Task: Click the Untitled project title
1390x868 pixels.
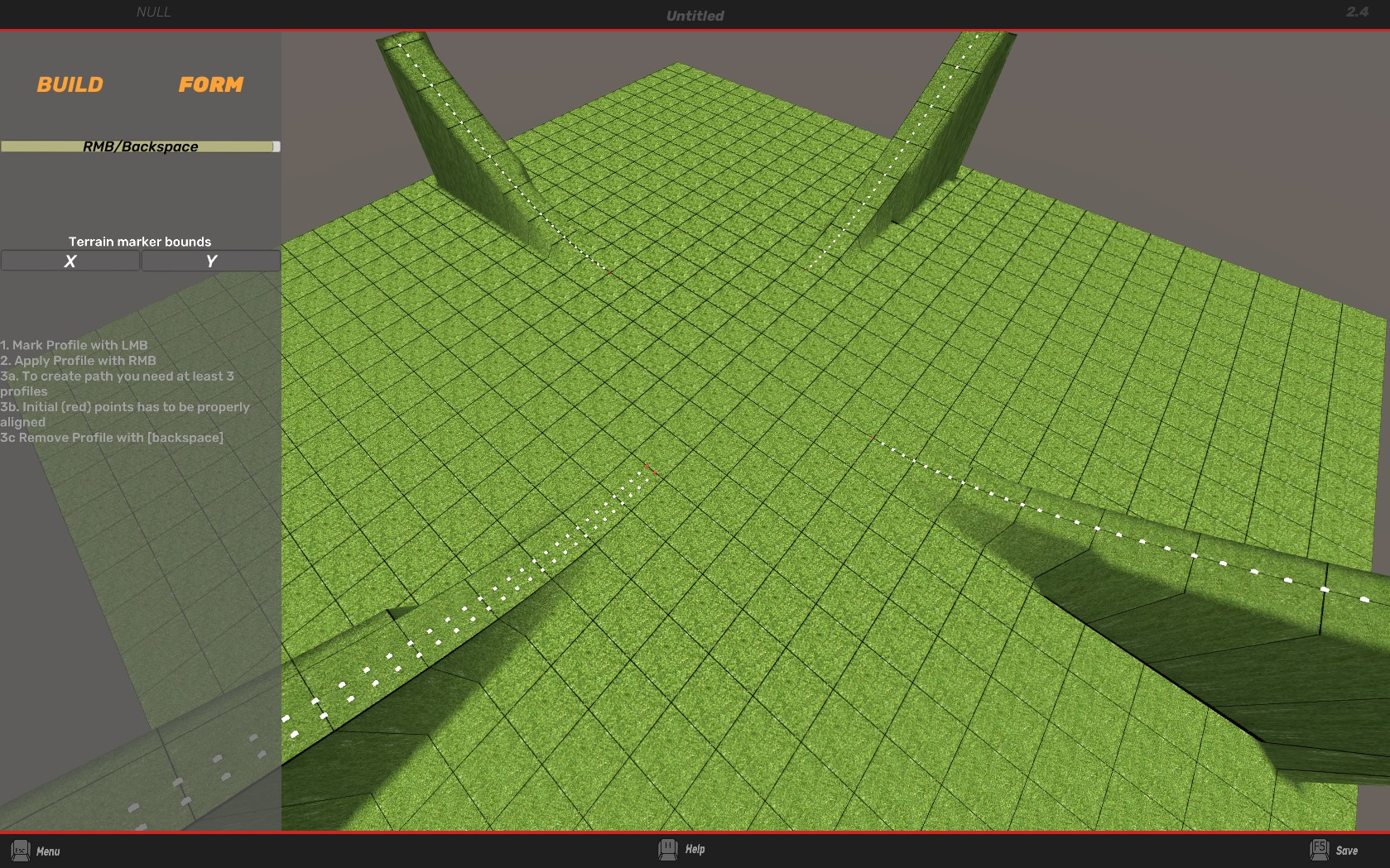Action: (695, 16)
